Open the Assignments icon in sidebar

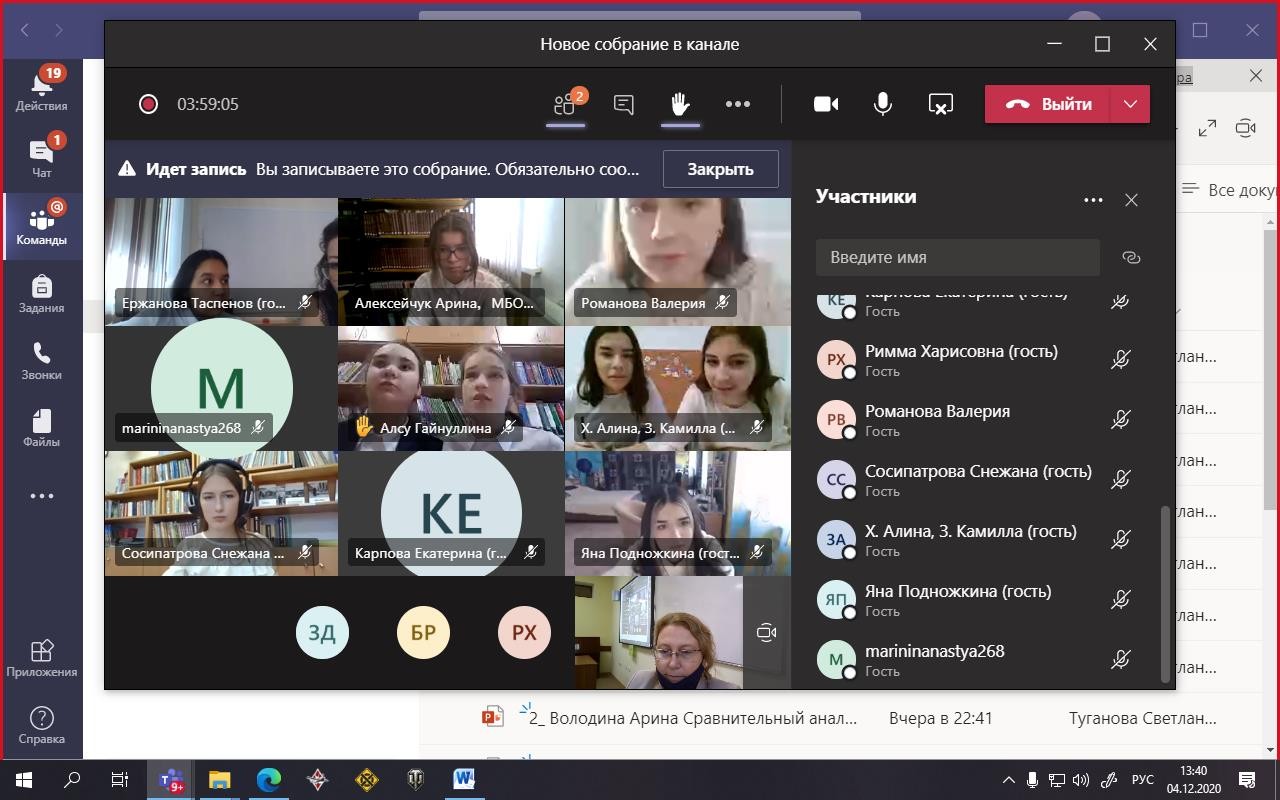coord(41,294)
